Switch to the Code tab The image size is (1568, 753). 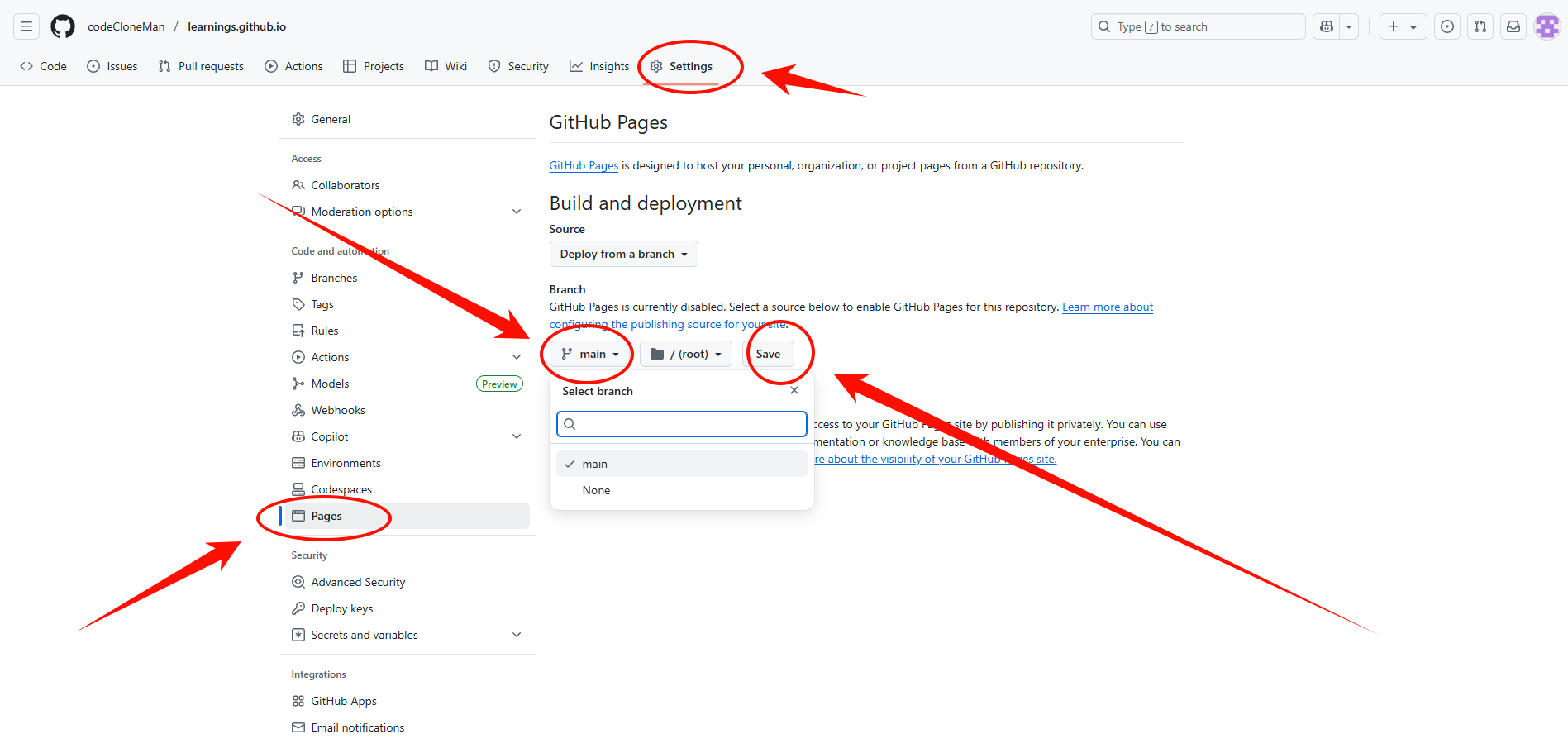pos(43,66)
